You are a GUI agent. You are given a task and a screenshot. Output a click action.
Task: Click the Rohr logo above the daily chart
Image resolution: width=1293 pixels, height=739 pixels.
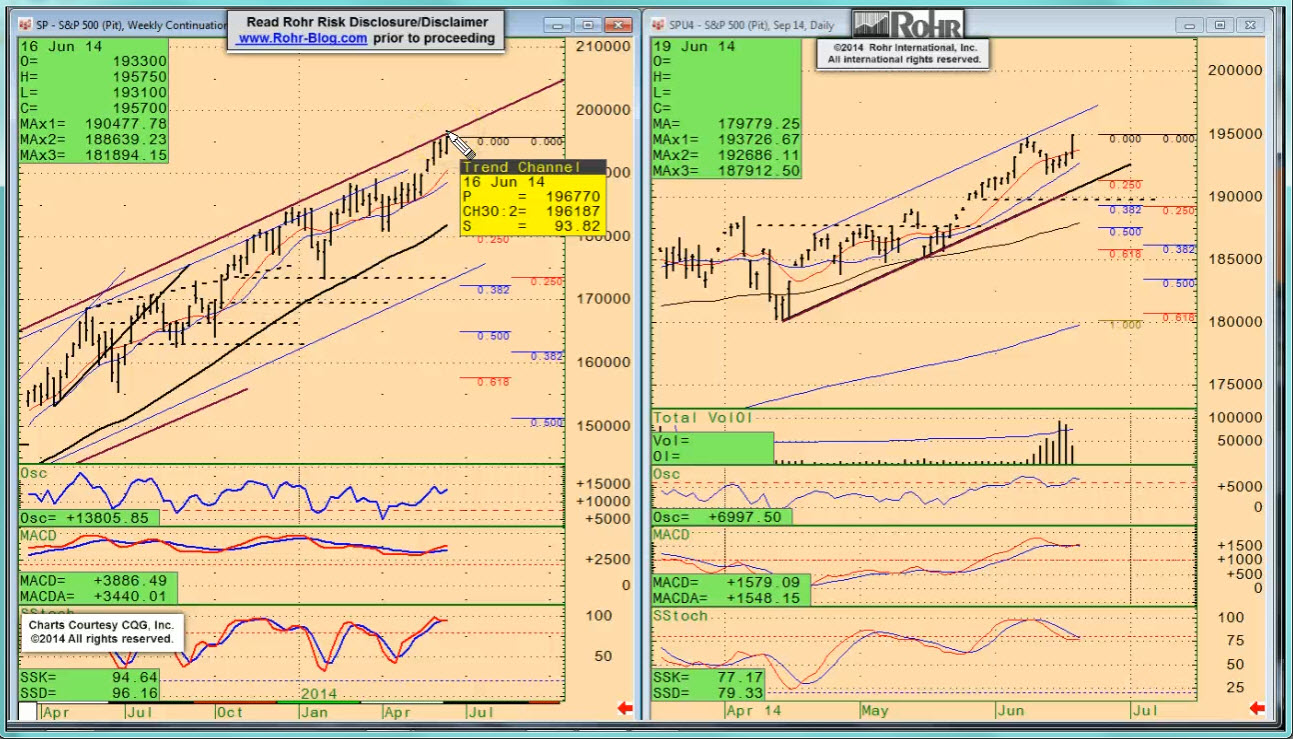908,24
